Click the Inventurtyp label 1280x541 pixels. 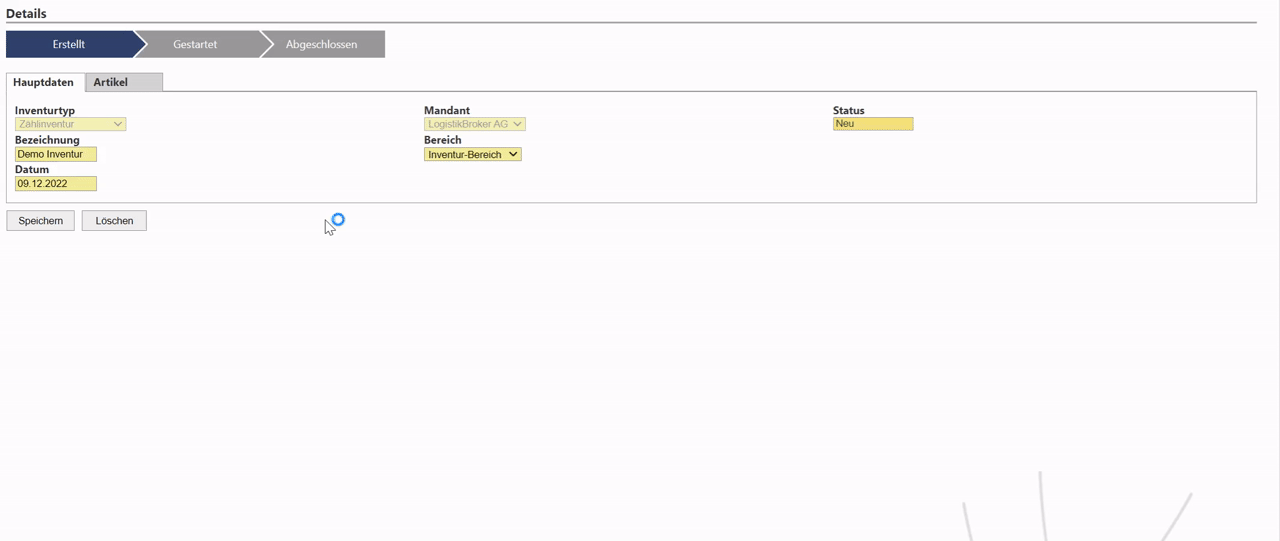click(x=45, y=110)
